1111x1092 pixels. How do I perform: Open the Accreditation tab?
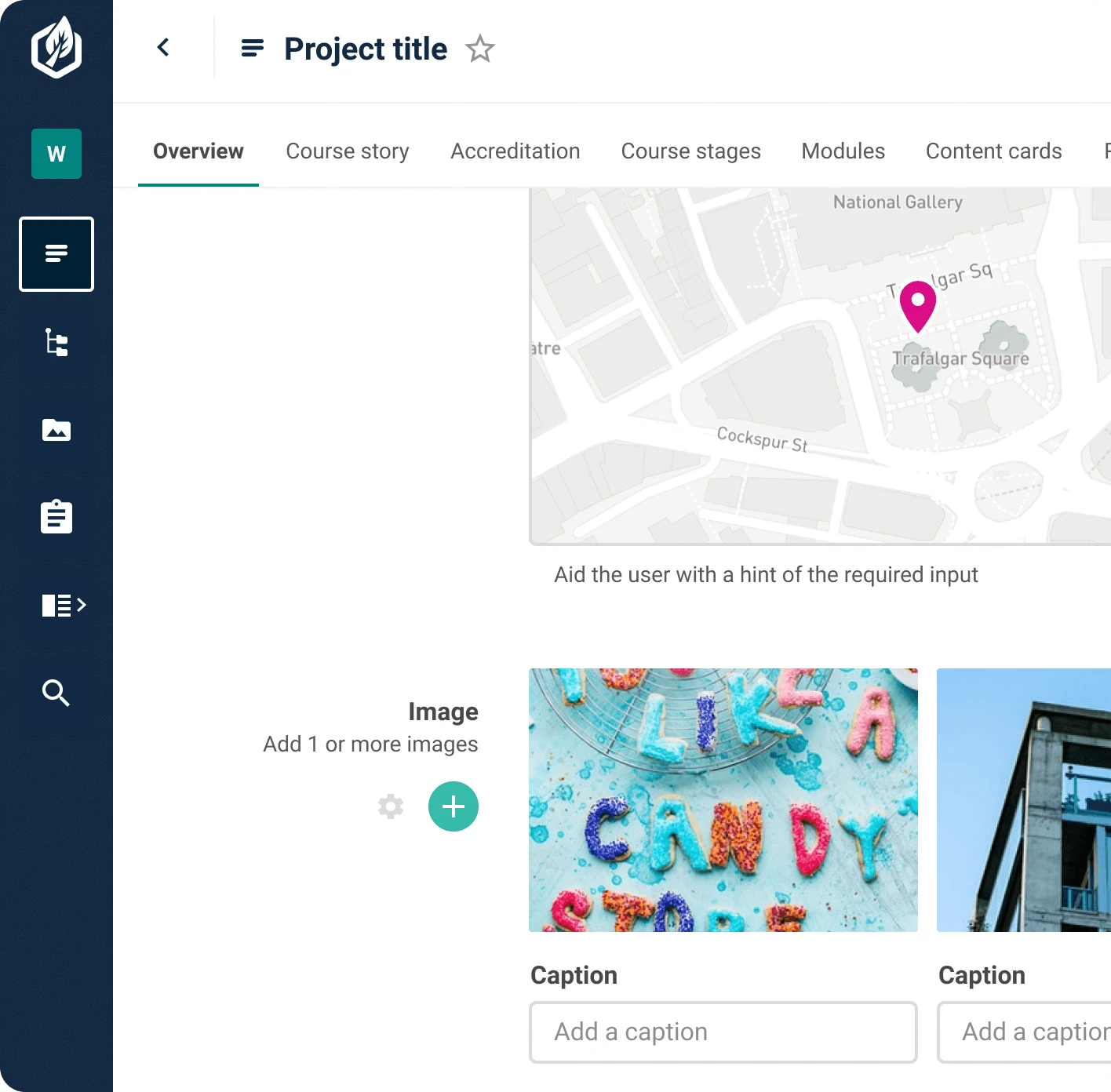pos(515,151)
